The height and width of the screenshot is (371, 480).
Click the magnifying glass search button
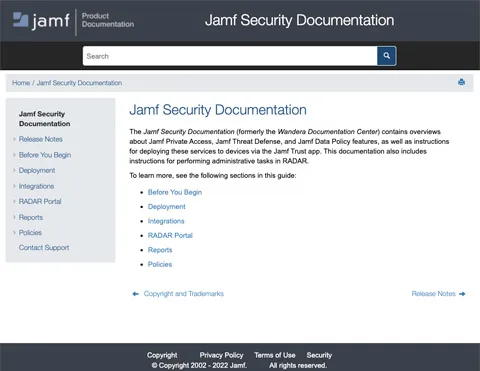[x=386, y=56]
